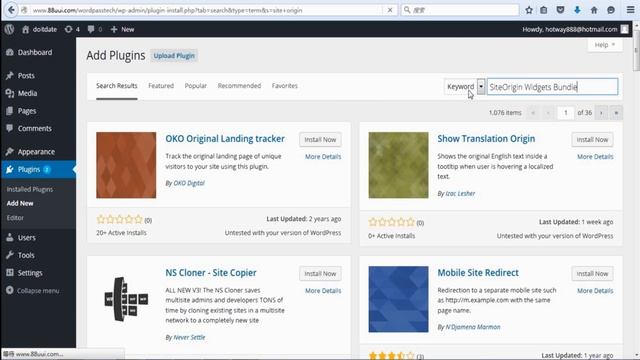Viewport: 640px width, 360px height.
Task: Switch to the Popular tab
Action: (x=196, y=86)
